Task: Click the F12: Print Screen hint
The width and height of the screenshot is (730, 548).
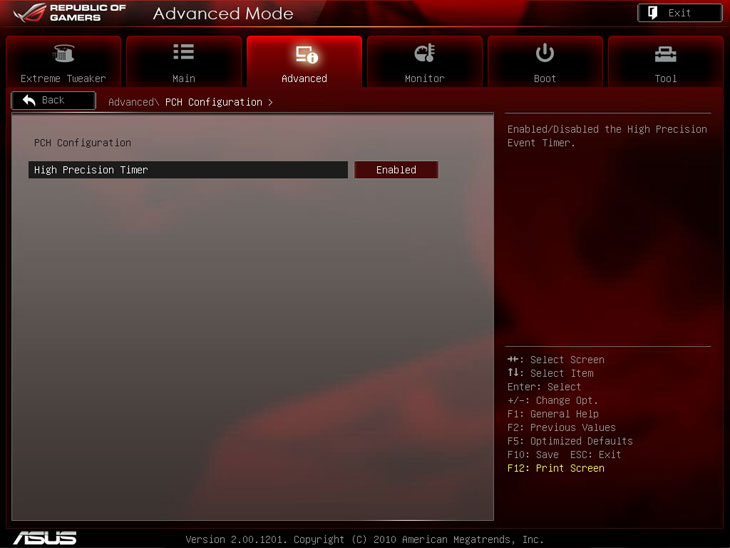Action: [x=555, y=468]
